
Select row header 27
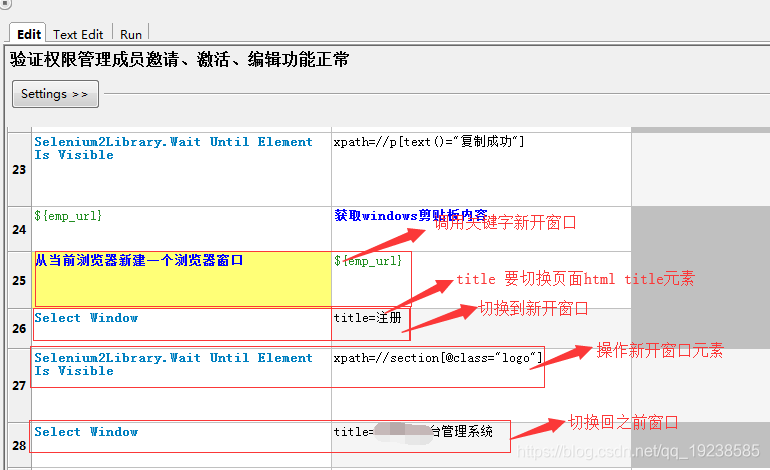19,386
